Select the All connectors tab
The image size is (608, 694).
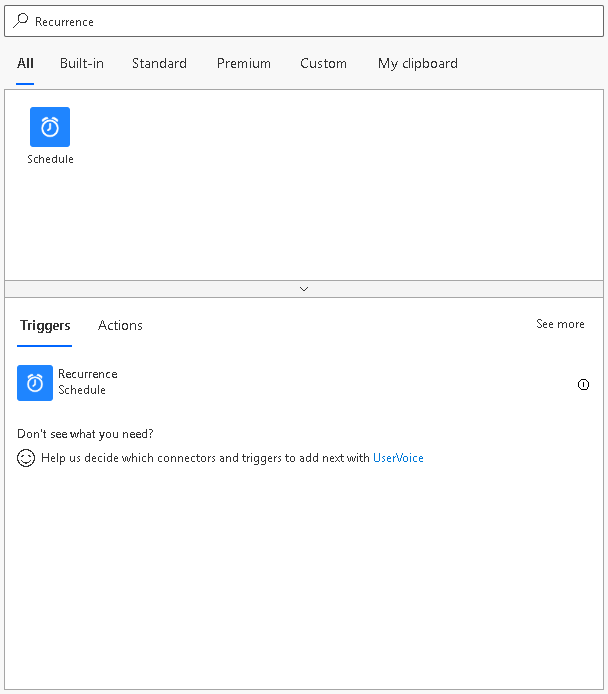(x=25, y=63)
